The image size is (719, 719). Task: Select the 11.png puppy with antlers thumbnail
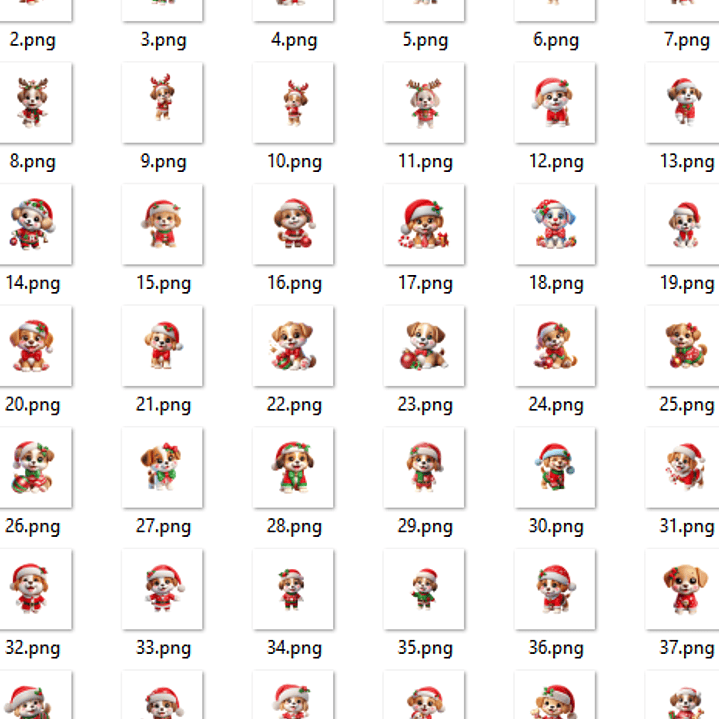click(x=424, y=103)
